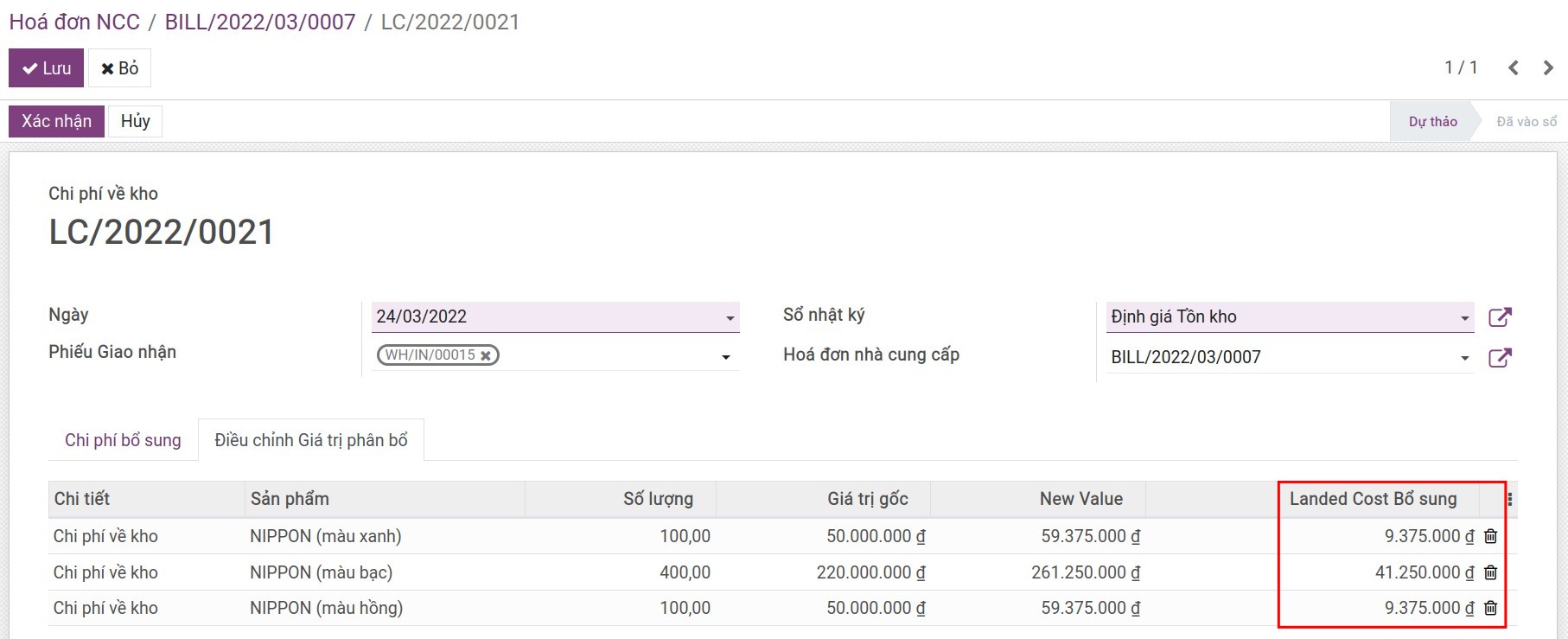Sort by the Số lượng column header

(x=658, y=499)
